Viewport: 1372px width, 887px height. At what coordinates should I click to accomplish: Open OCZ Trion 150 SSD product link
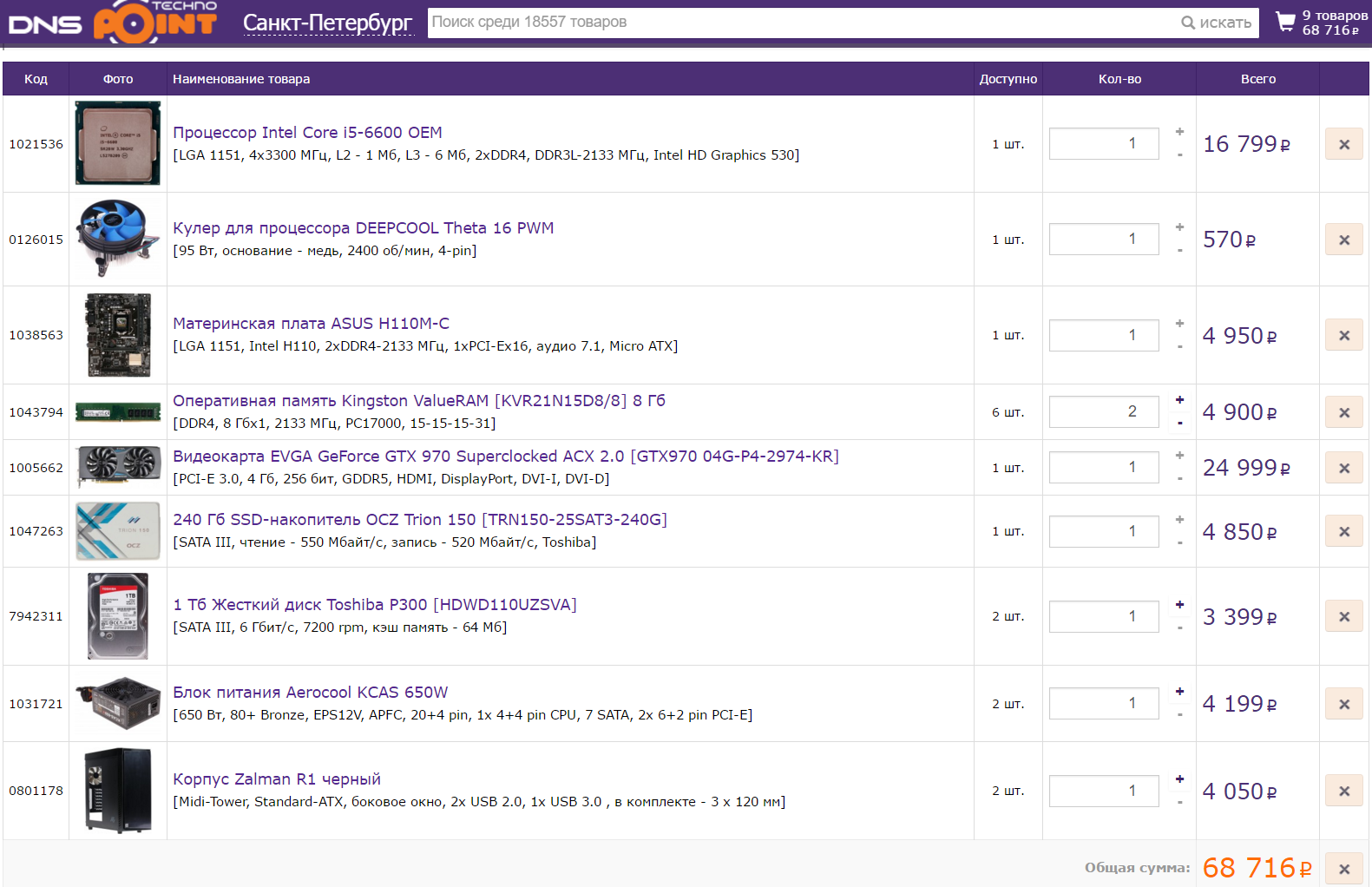coord(420,520)
